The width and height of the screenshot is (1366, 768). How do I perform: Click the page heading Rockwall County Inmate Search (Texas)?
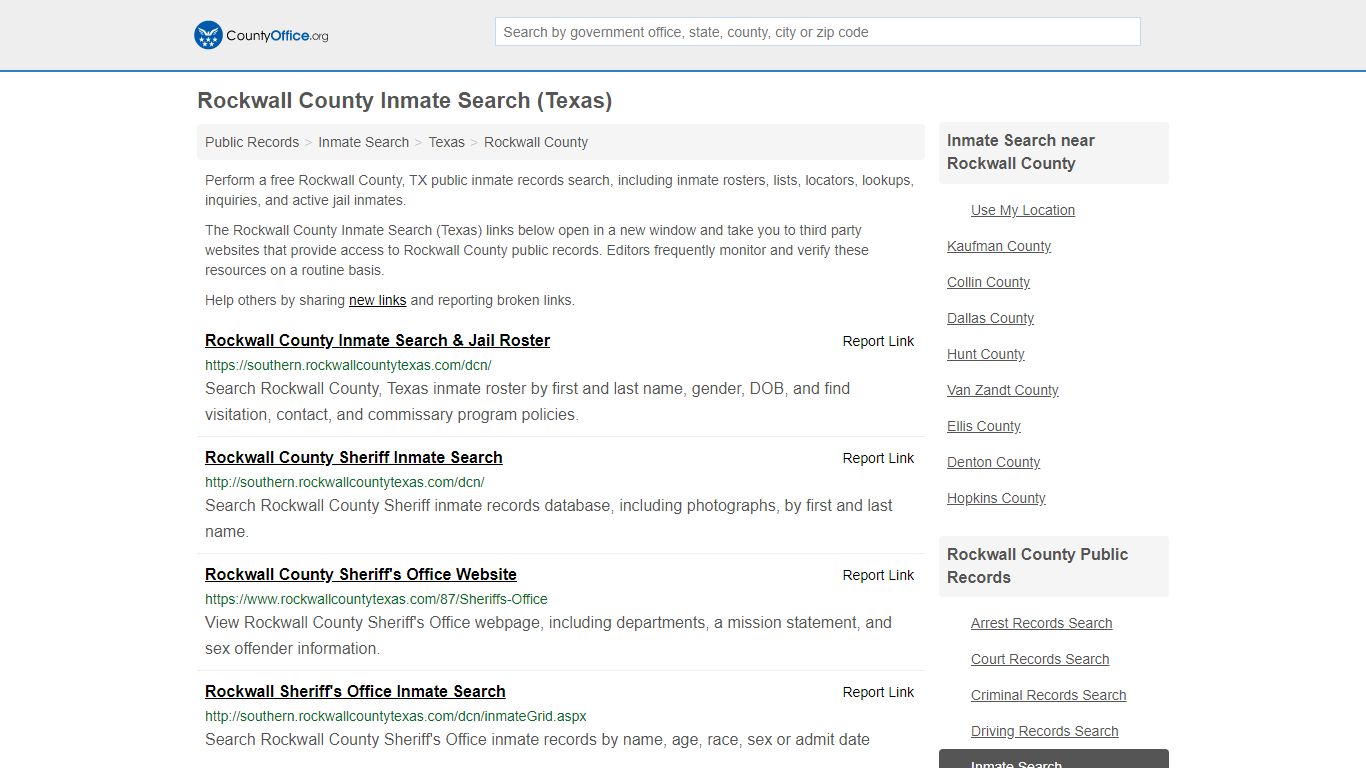[405, 101]
